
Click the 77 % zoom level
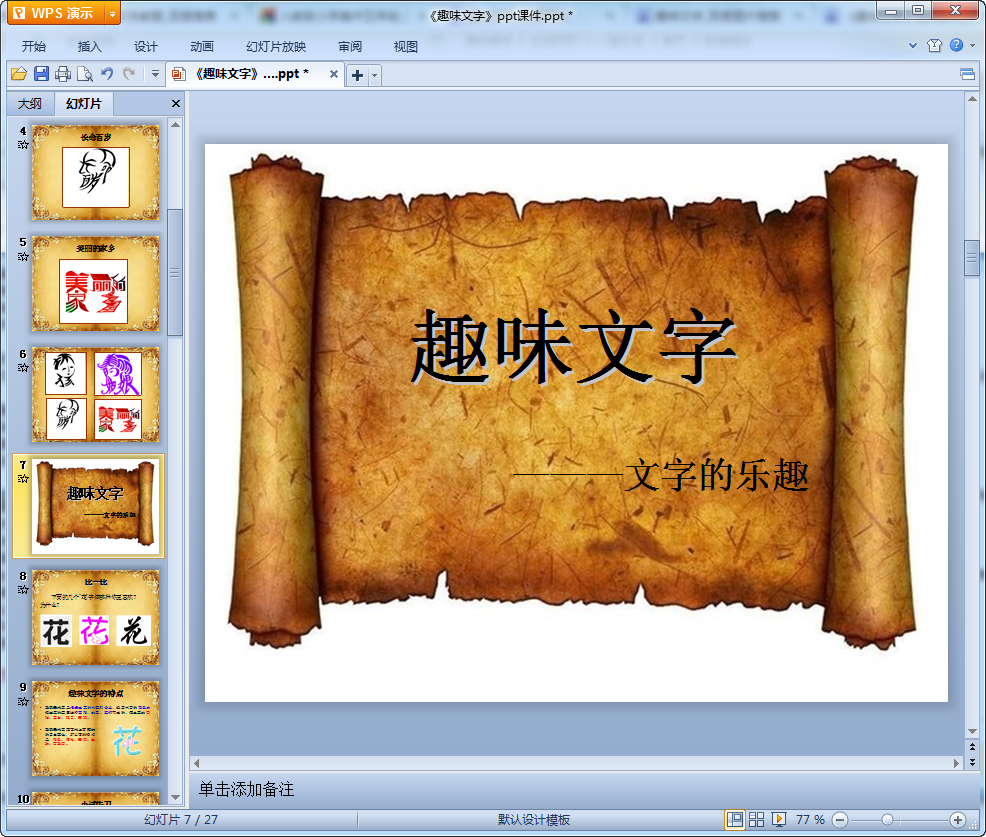[810, 819]
